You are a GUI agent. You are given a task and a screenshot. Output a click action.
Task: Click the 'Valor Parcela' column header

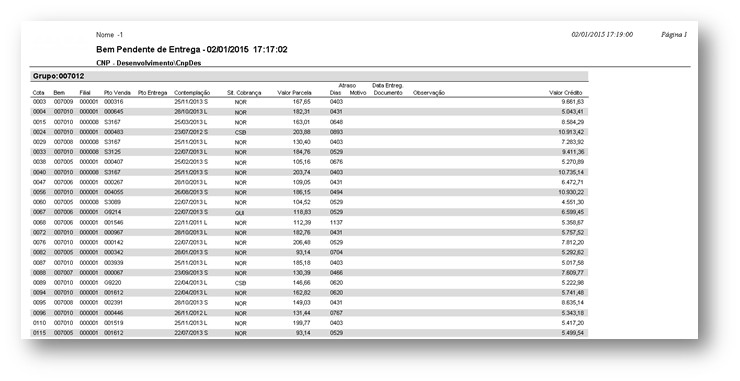(x=294, y=93)
